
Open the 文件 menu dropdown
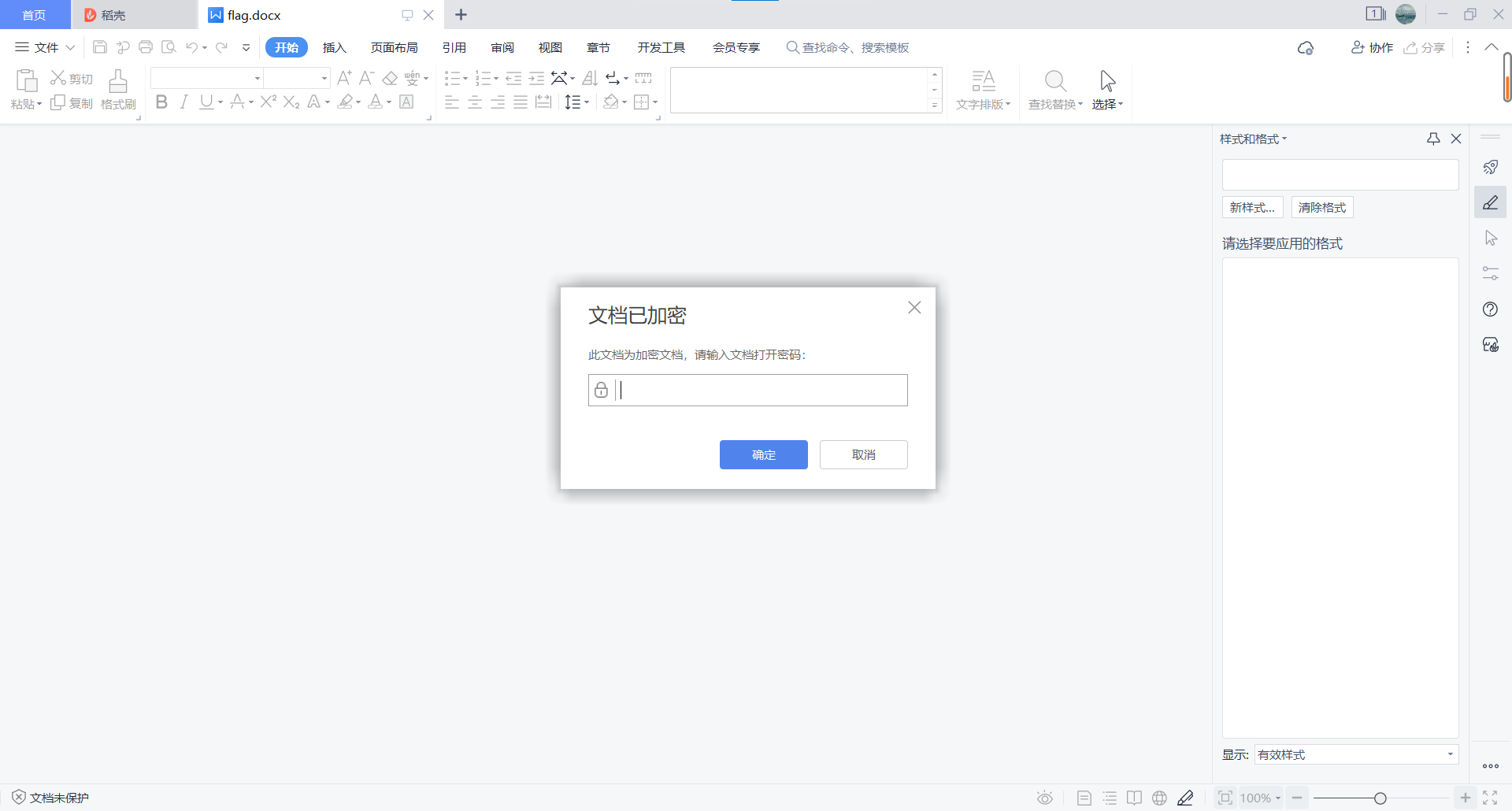(x=46, y=47)
